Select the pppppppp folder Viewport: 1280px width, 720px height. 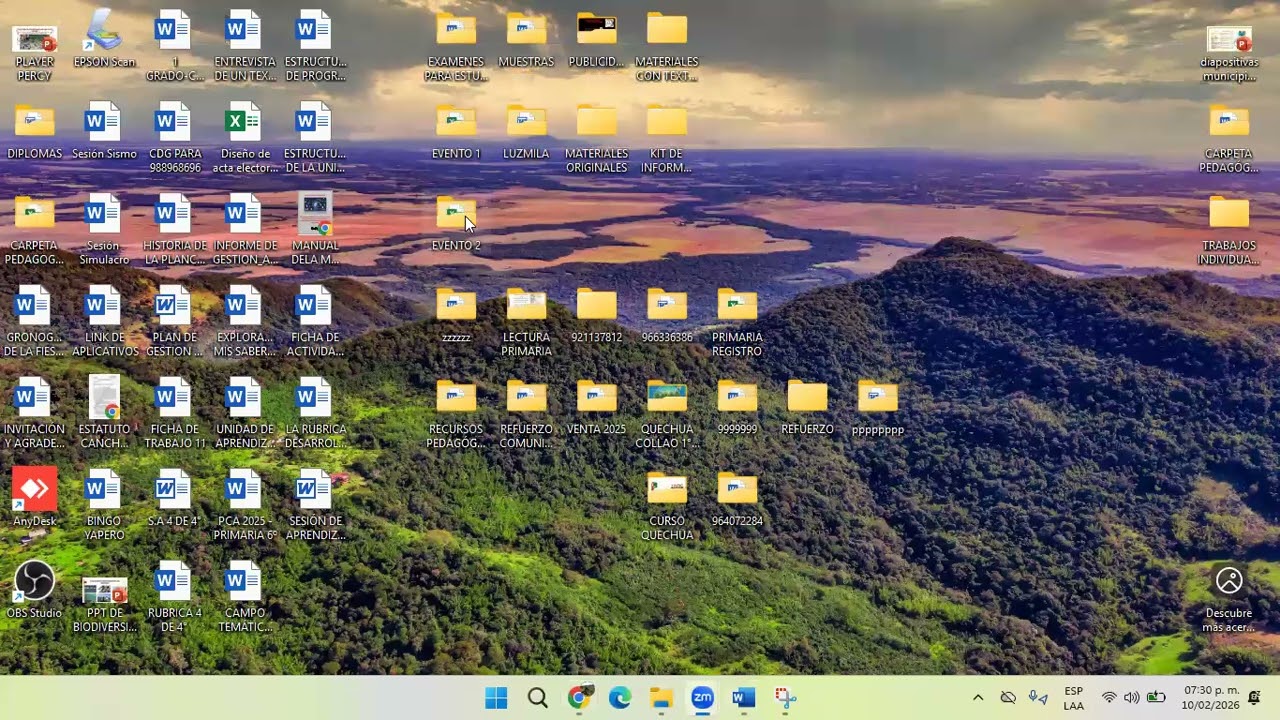pyautogui.click(x=877, y=408)
